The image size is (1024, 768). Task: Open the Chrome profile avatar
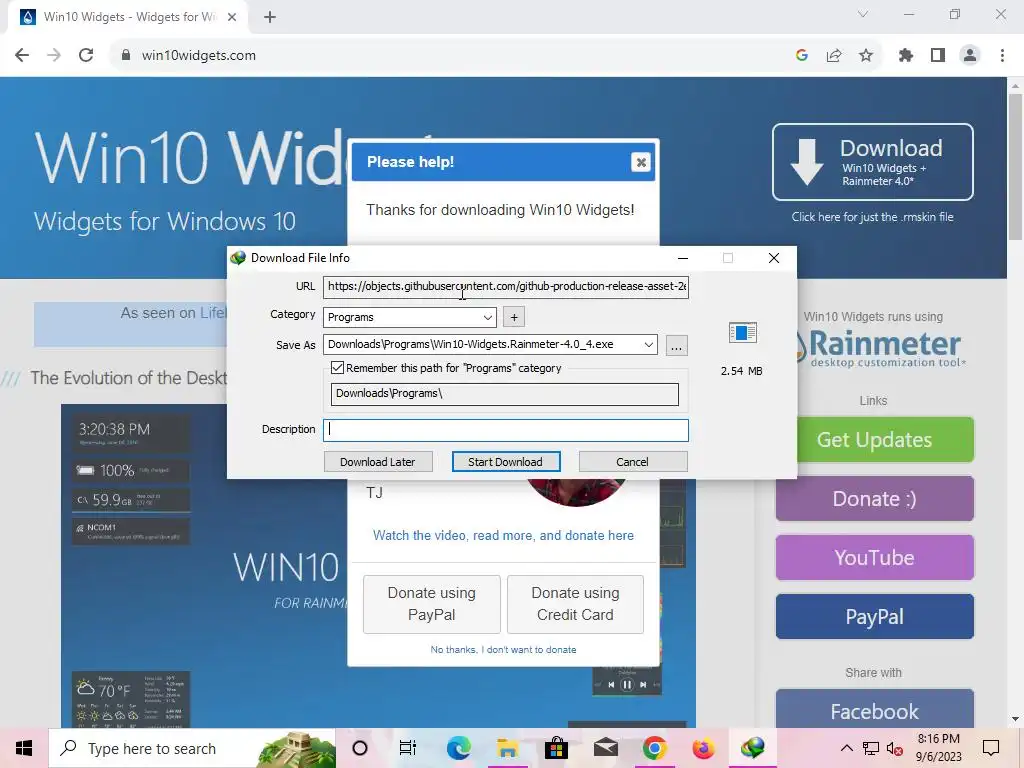click(x=970, y=56)
